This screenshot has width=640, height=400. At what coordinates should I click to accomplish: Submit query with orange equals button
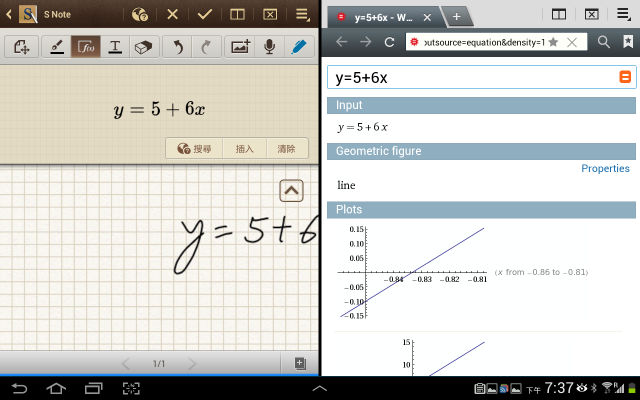click(x=625, y=77)
